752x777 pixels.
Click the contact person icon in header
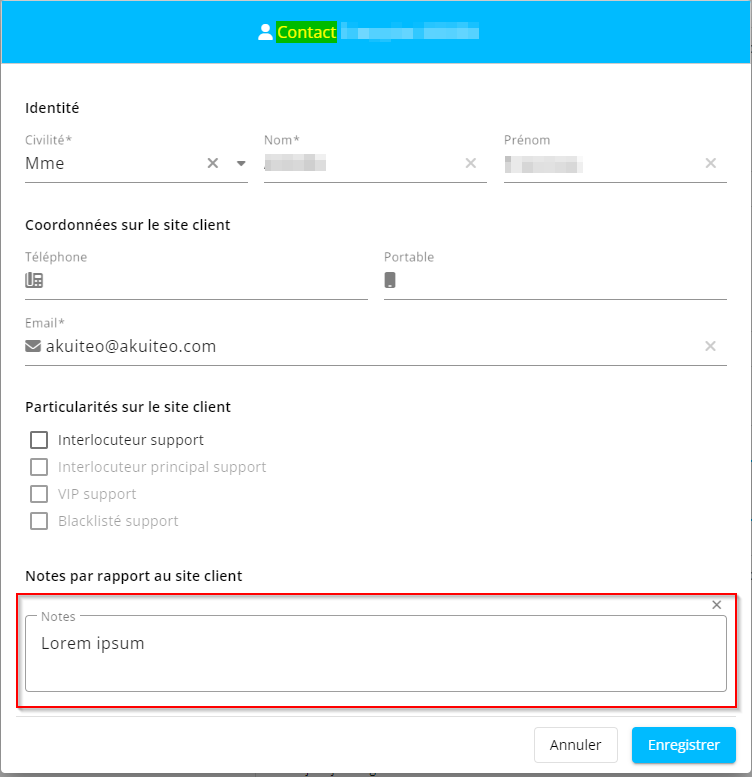(x=265, y=32)
